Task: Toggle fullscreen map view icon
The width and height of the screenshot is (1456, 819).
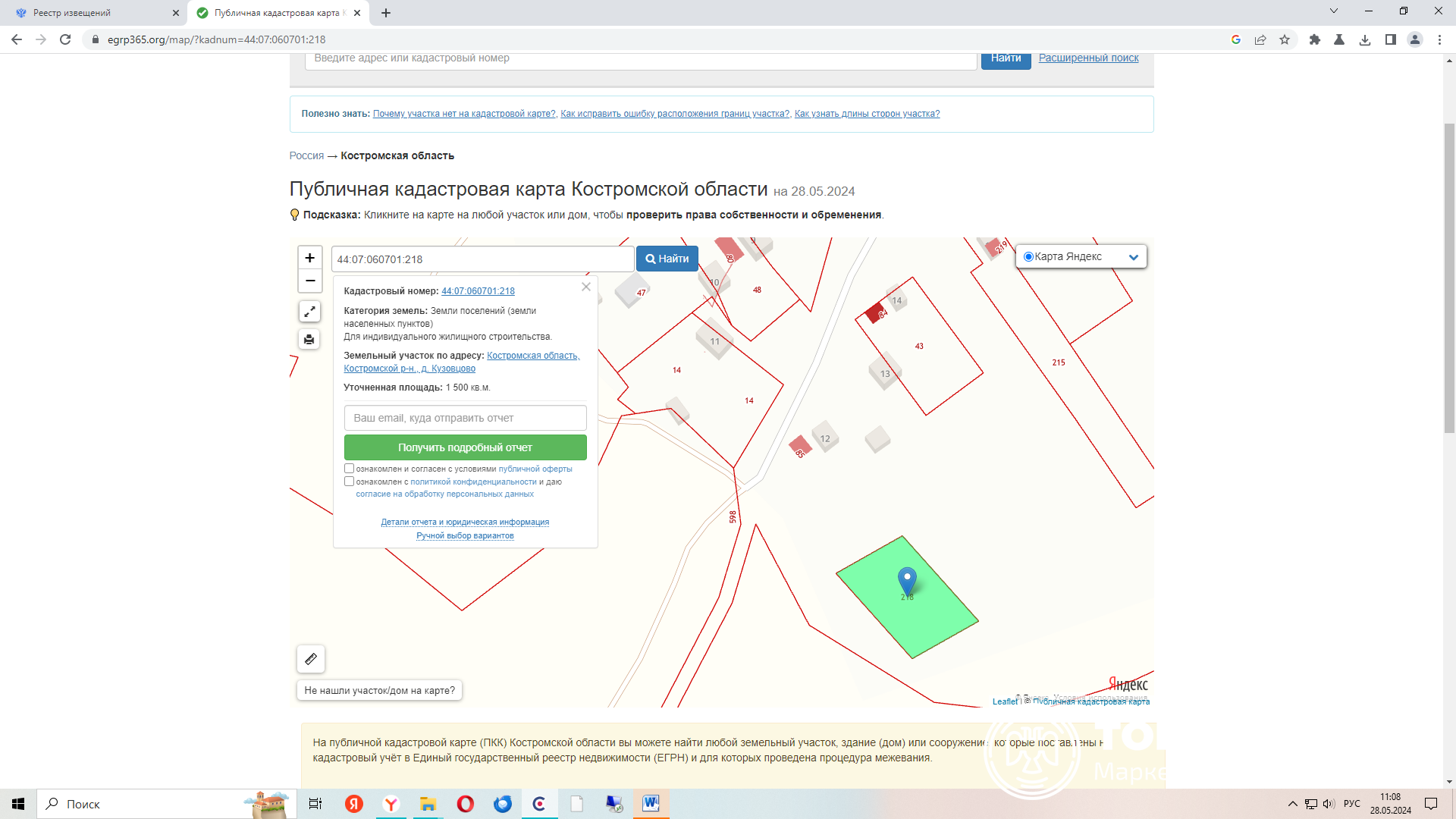Action: (x=309, y=312)
